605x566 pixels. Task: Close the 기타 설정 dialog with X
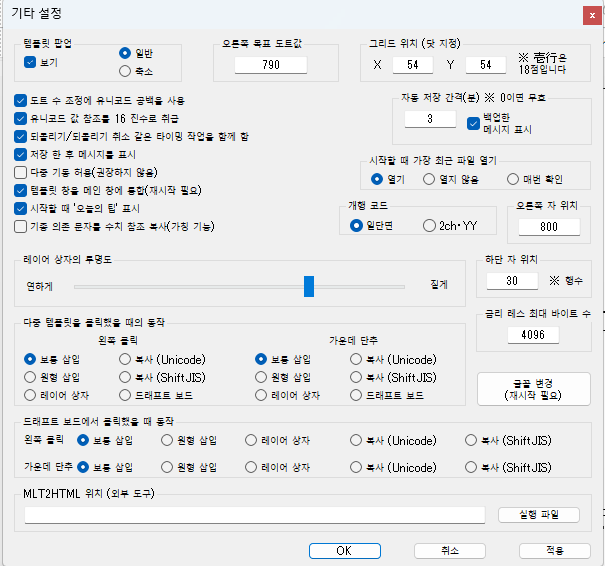point(592,15)
